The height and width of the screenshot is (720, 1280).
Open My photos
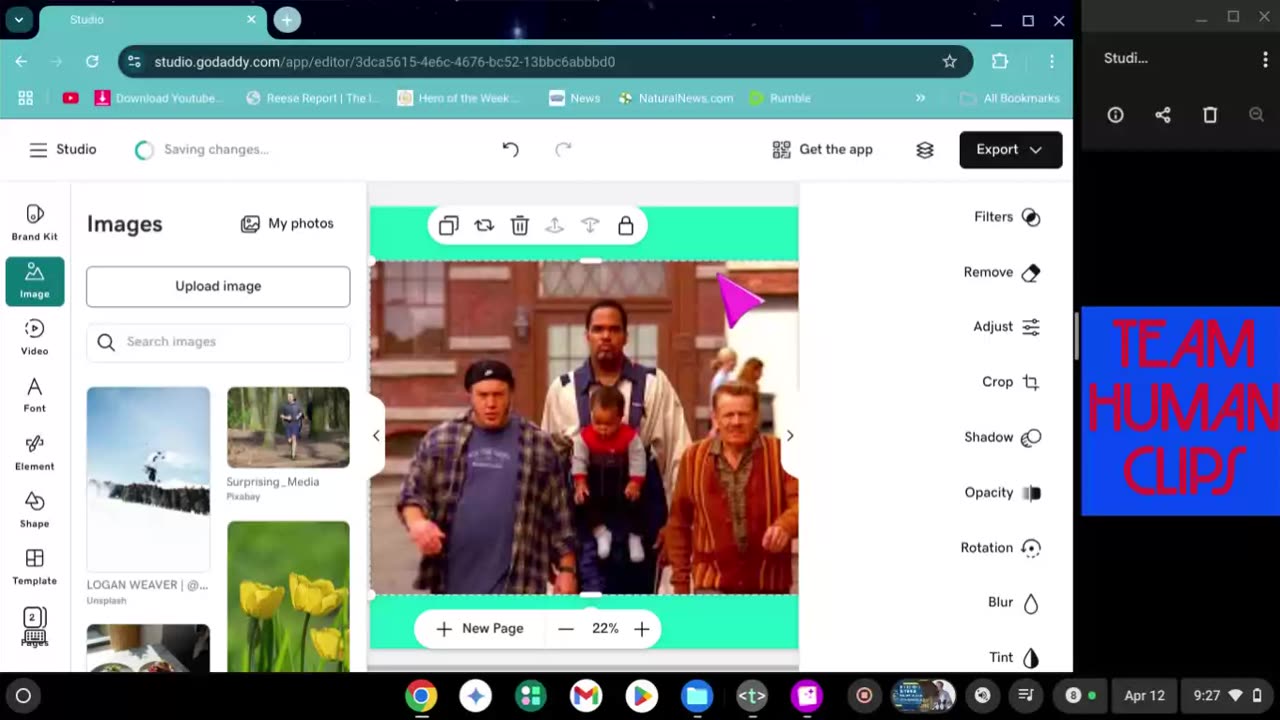pos(288,224)
